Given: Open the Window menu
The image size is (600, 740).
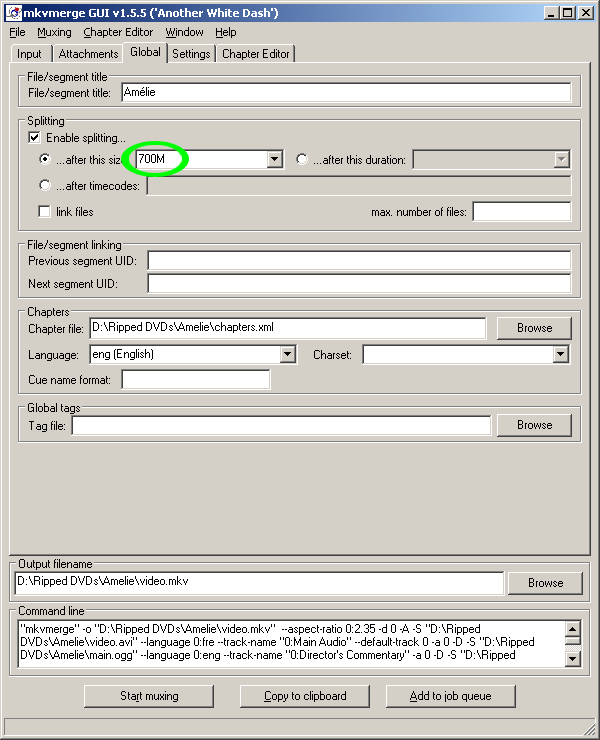Looking at the screenshot, I should point(184,32).
